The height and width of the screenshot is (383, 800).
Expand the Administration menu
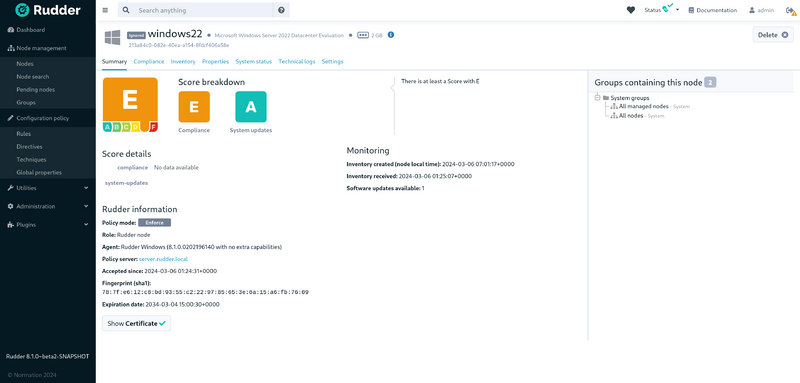(48, 206)
